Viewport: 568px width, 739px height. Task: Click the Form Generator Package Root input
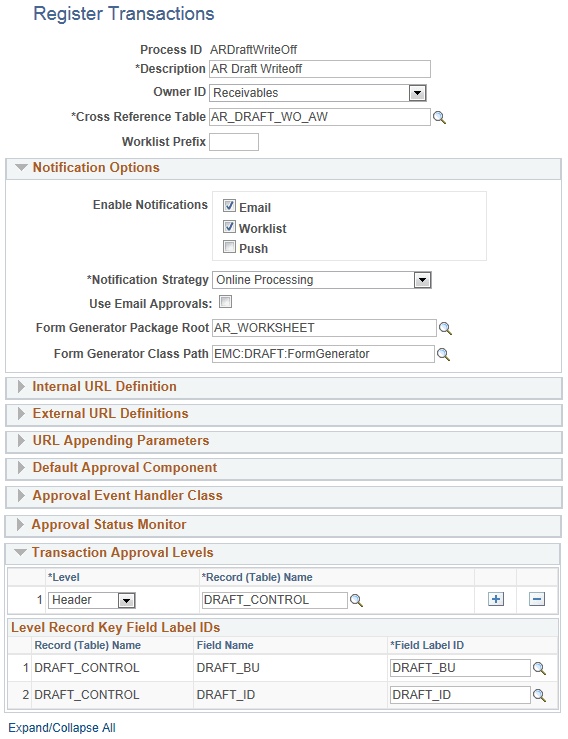[324, 328]
